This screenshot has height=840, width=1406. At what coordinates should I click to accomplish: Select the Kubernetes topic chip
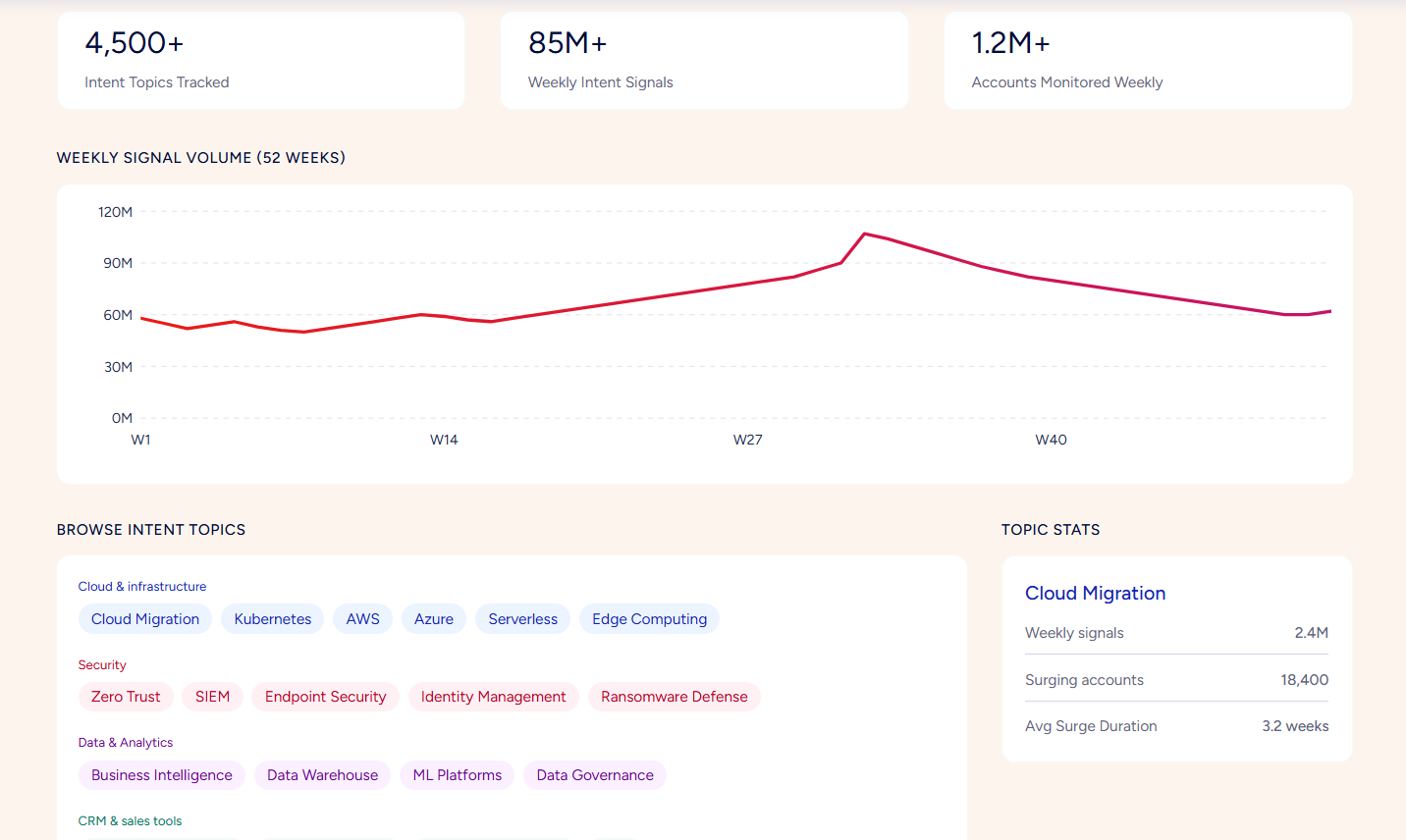[273, 619]
